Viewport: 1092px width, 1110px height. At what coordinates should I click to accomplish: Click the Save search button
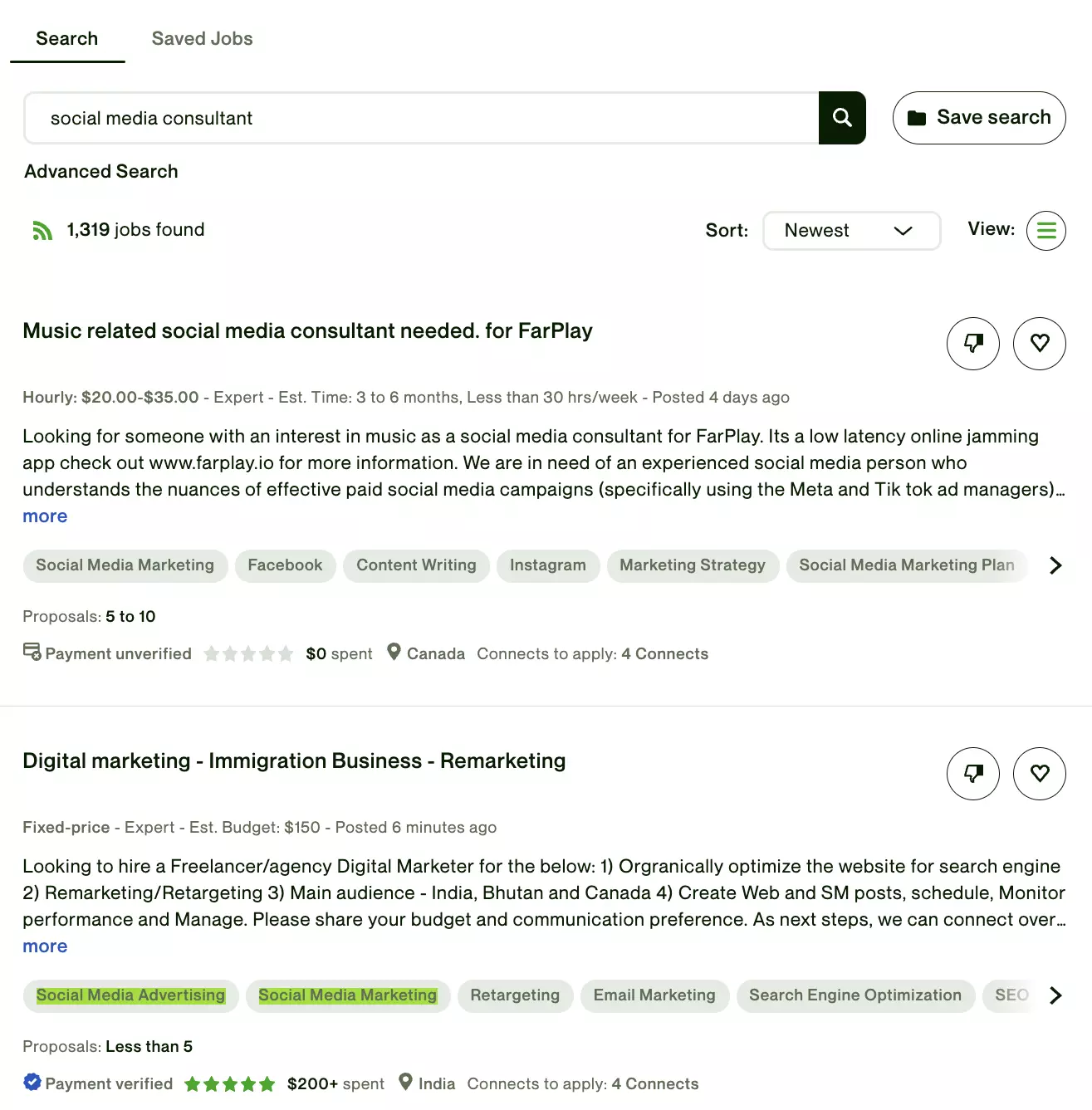pos(978,118)
